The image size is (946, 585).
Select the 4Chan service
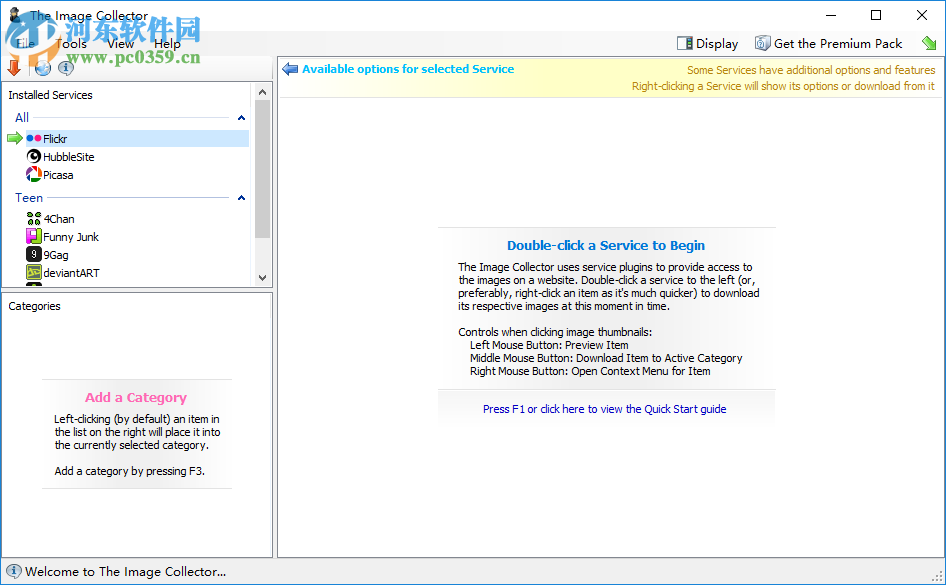pyautogui.click(x=58, y=219)
